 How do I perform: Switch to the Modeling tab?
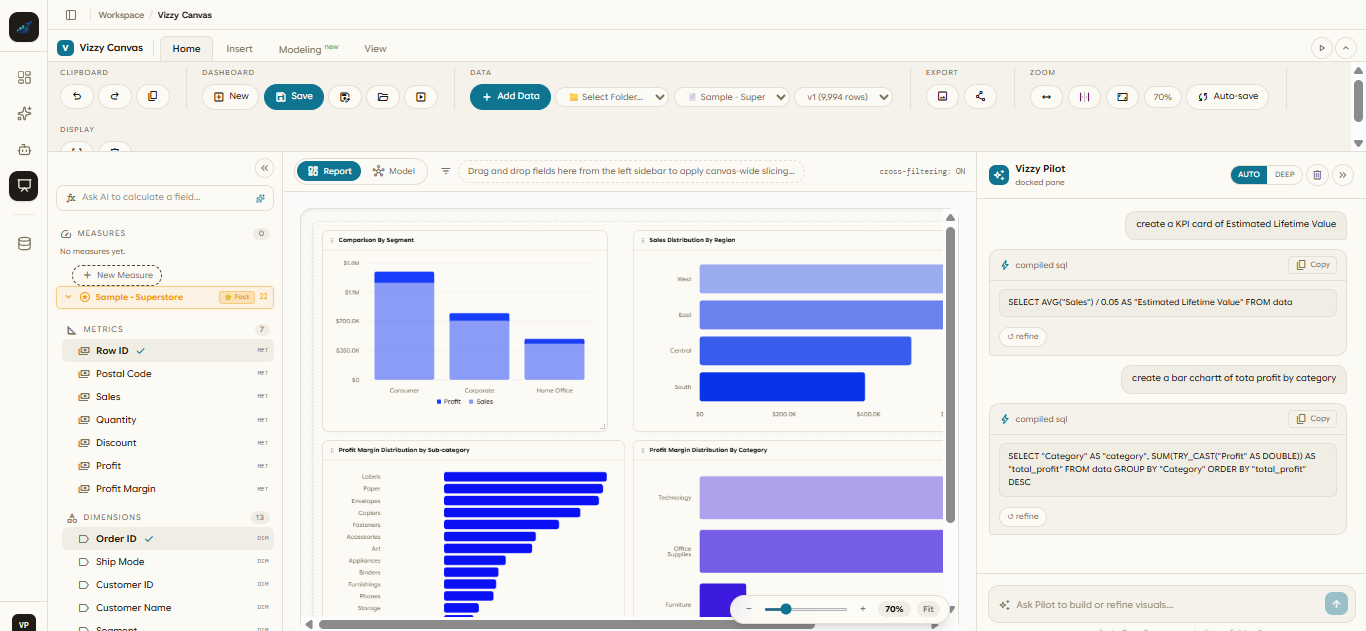308,48
